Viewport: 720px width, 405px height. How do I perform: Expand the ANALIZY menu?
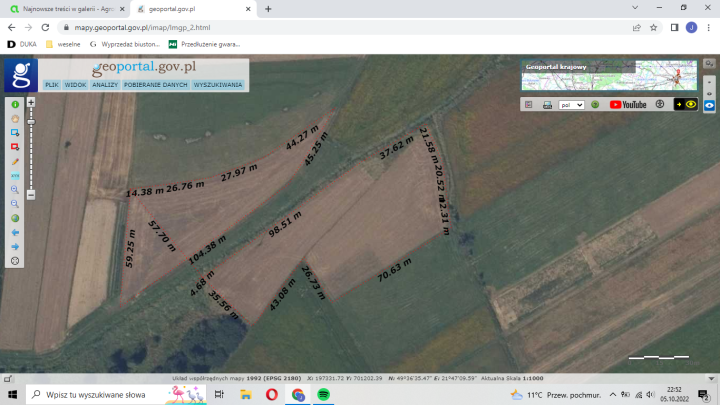105,85
